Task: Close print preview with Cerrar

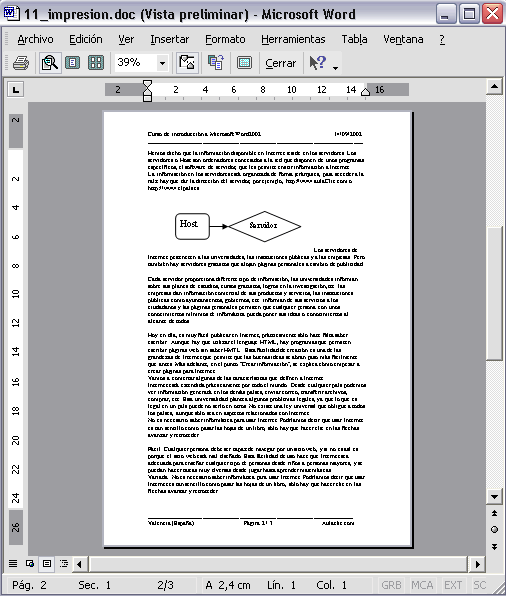Action: point(281,63)
